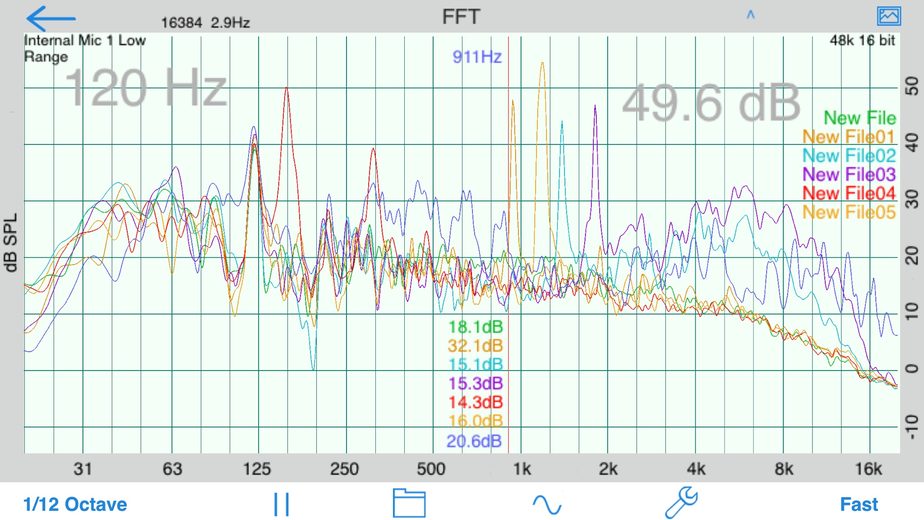Select the New File legend entry
Viewport: 924px width, 520px height.
coord(859,118)
